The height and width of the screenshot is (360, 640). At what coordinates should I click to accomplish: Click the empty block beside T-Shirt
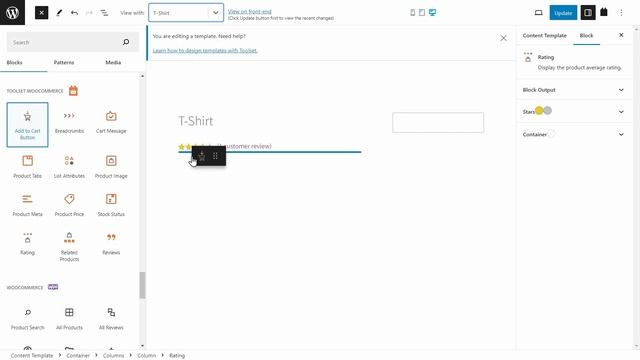[438, 122]
